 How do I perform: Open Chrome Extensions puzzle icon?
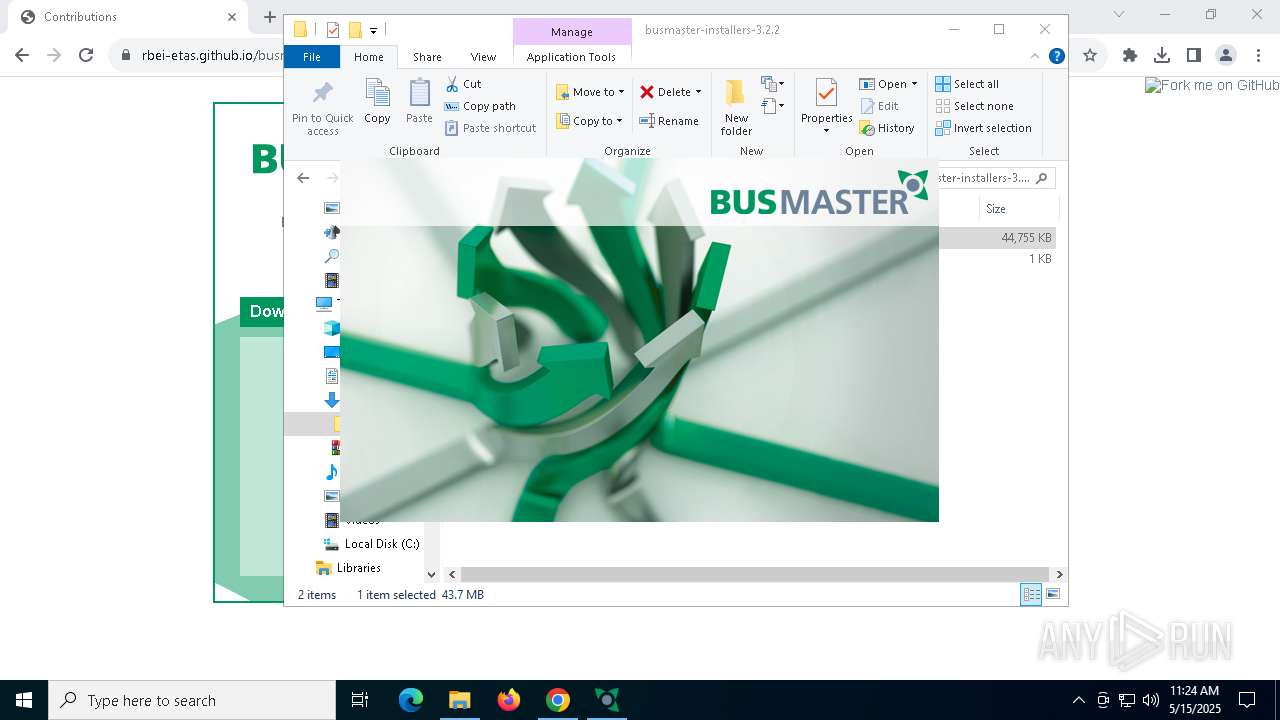[1130, 56]
